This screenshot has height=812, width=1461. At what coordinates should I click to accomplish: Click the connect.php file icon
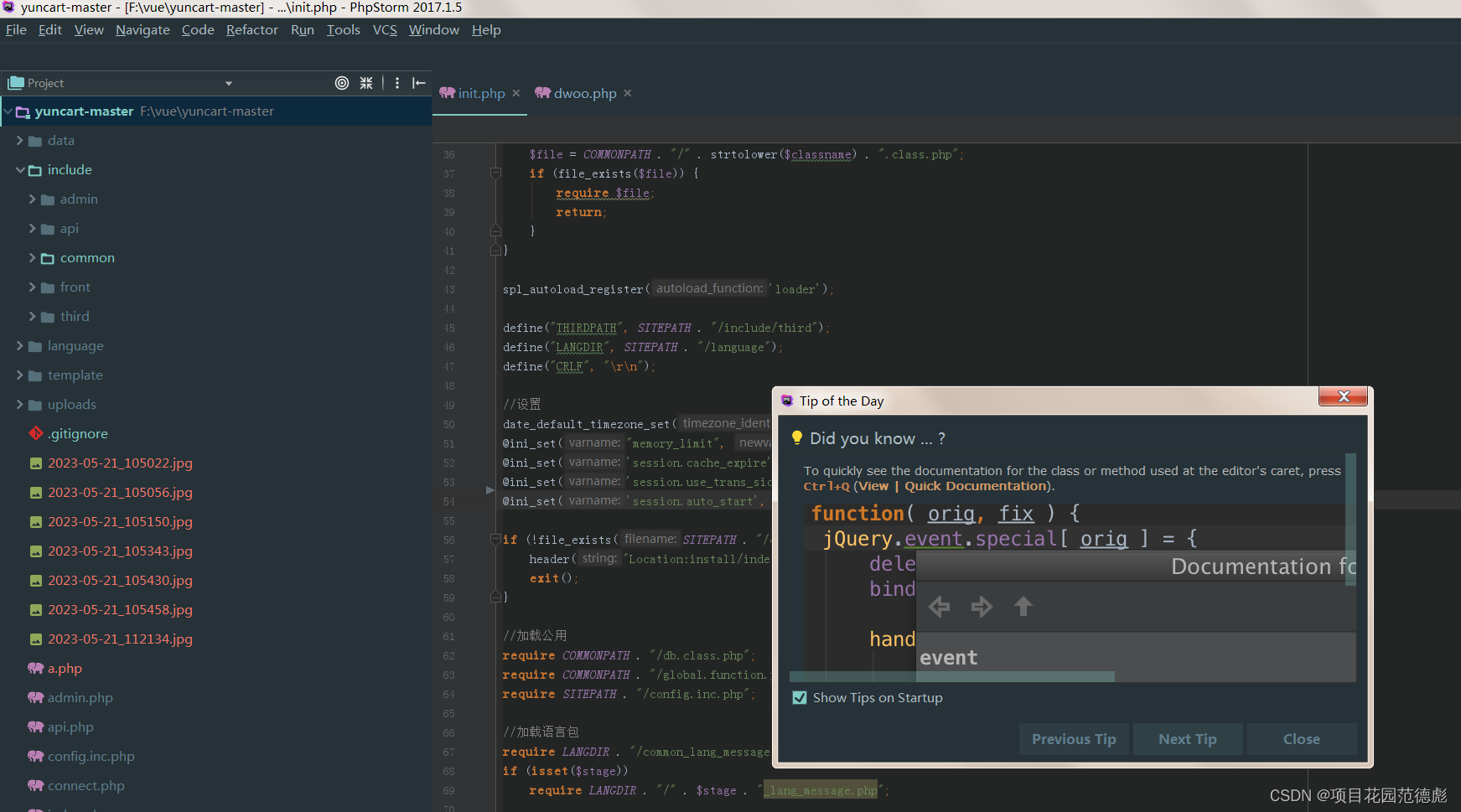(36, 785)
